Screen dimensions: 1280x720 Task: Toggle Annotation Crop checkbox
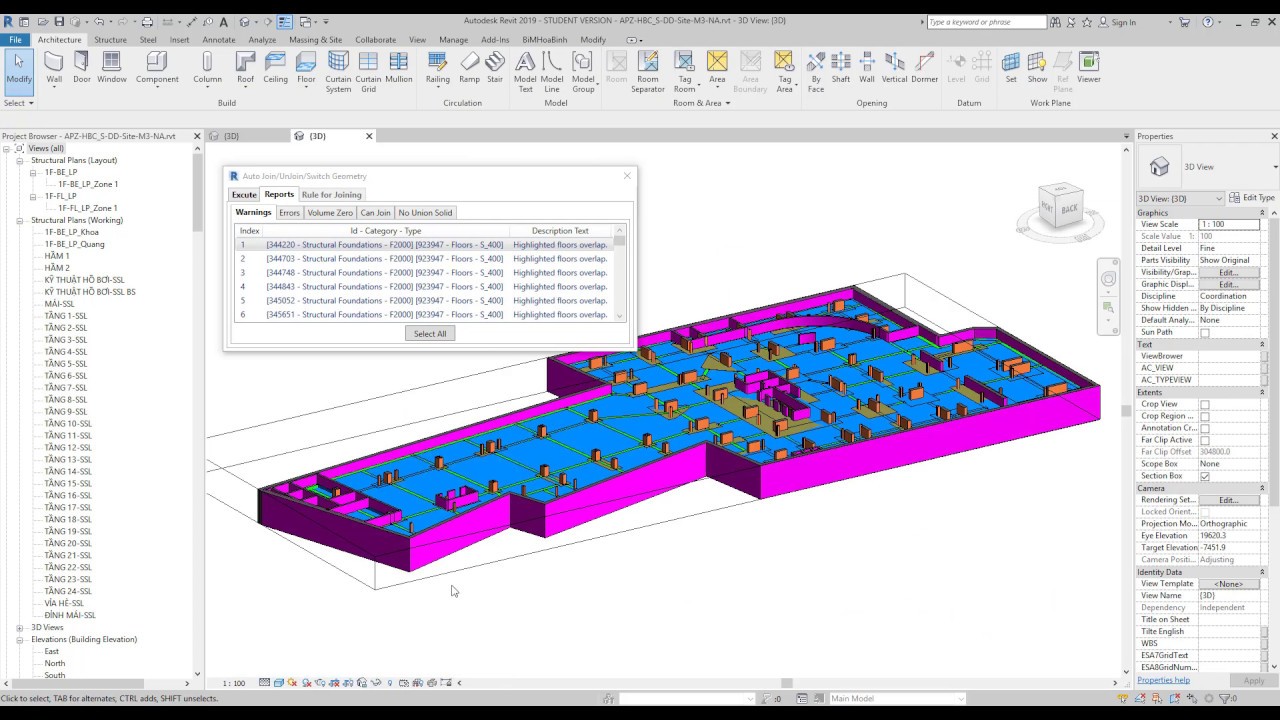click(x=1204, y=429)
